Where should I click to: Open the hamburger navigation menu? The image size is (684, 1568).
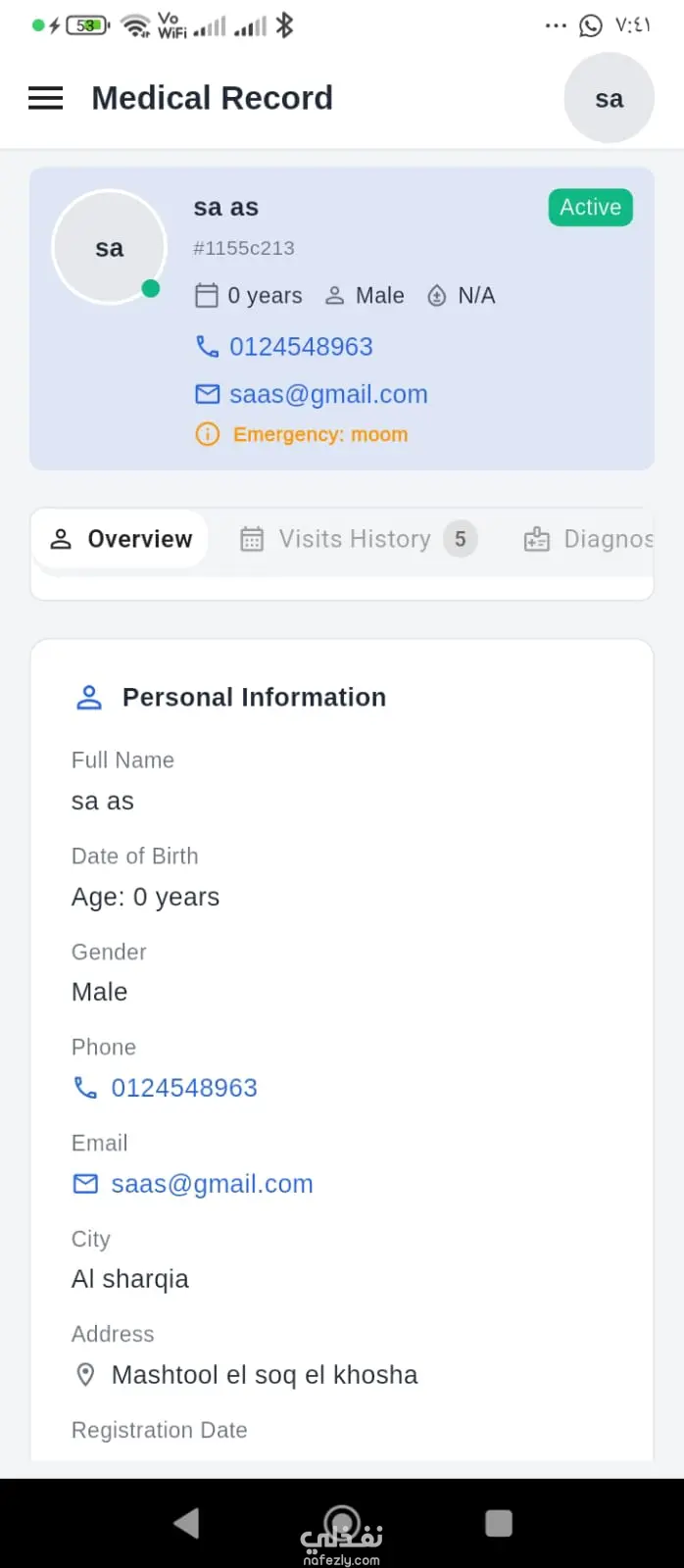tap(45, 98)
